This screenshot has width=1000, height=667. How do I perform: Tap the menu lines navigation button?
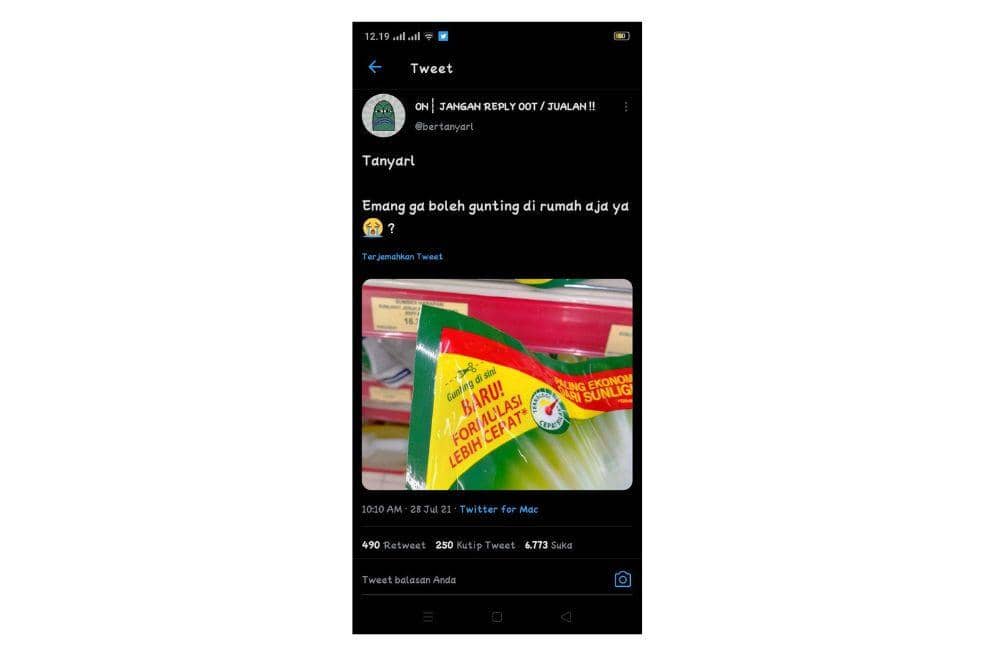pyautogui.click(x=428, y=617)
